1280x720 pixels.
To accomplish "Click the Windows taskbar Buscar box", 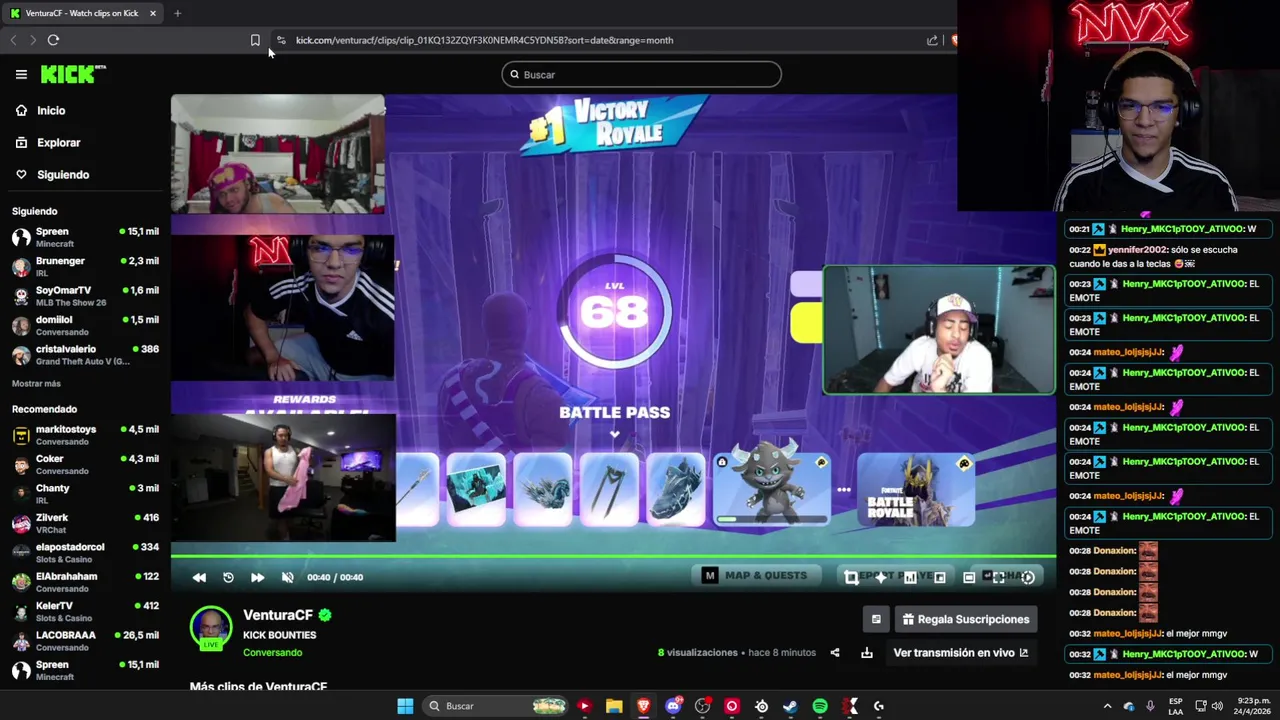I will point(496,706).
